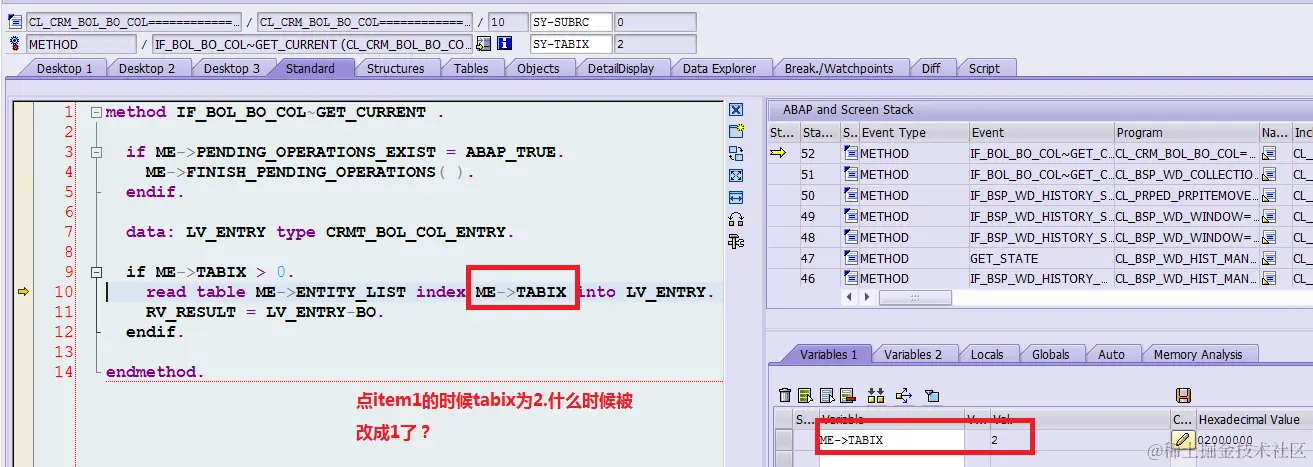Screen dimensions: 1313x467
Task: Click SY-TABIX variable name field
Action: (570, 44)
